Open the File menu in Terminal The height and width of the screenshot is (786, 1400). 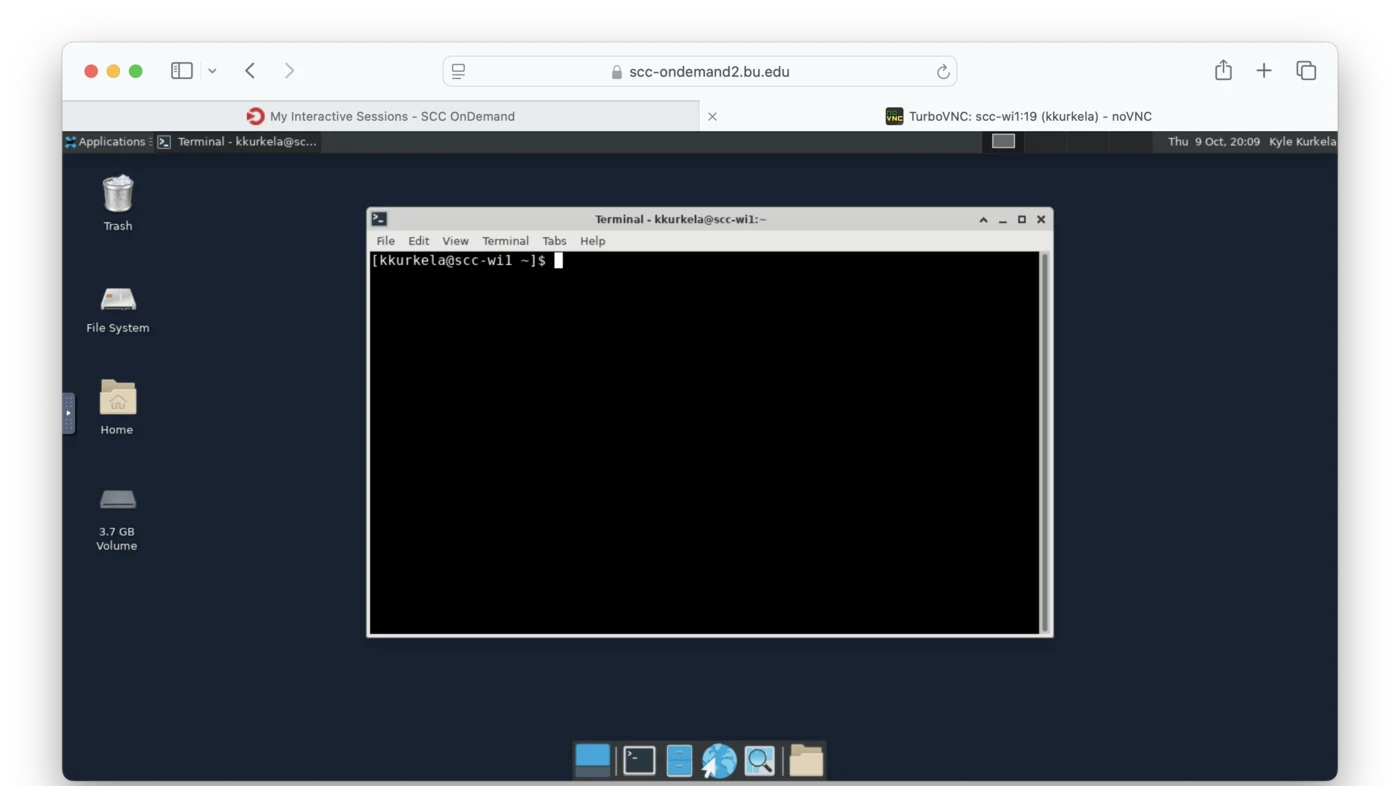pyautogui.click(x=386, y=241)
